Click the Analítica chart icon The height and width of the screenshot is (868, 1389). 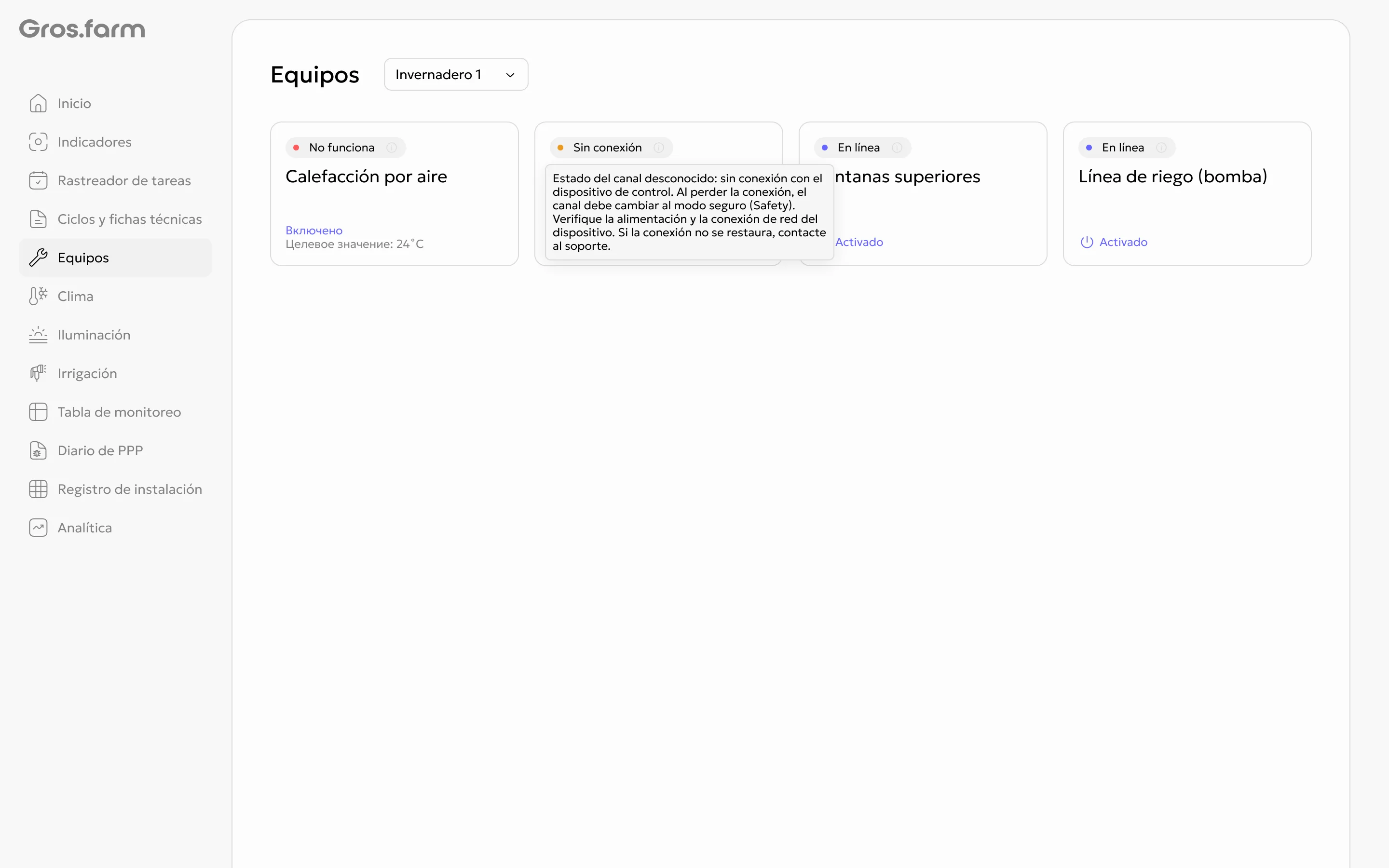coord(38,528)
